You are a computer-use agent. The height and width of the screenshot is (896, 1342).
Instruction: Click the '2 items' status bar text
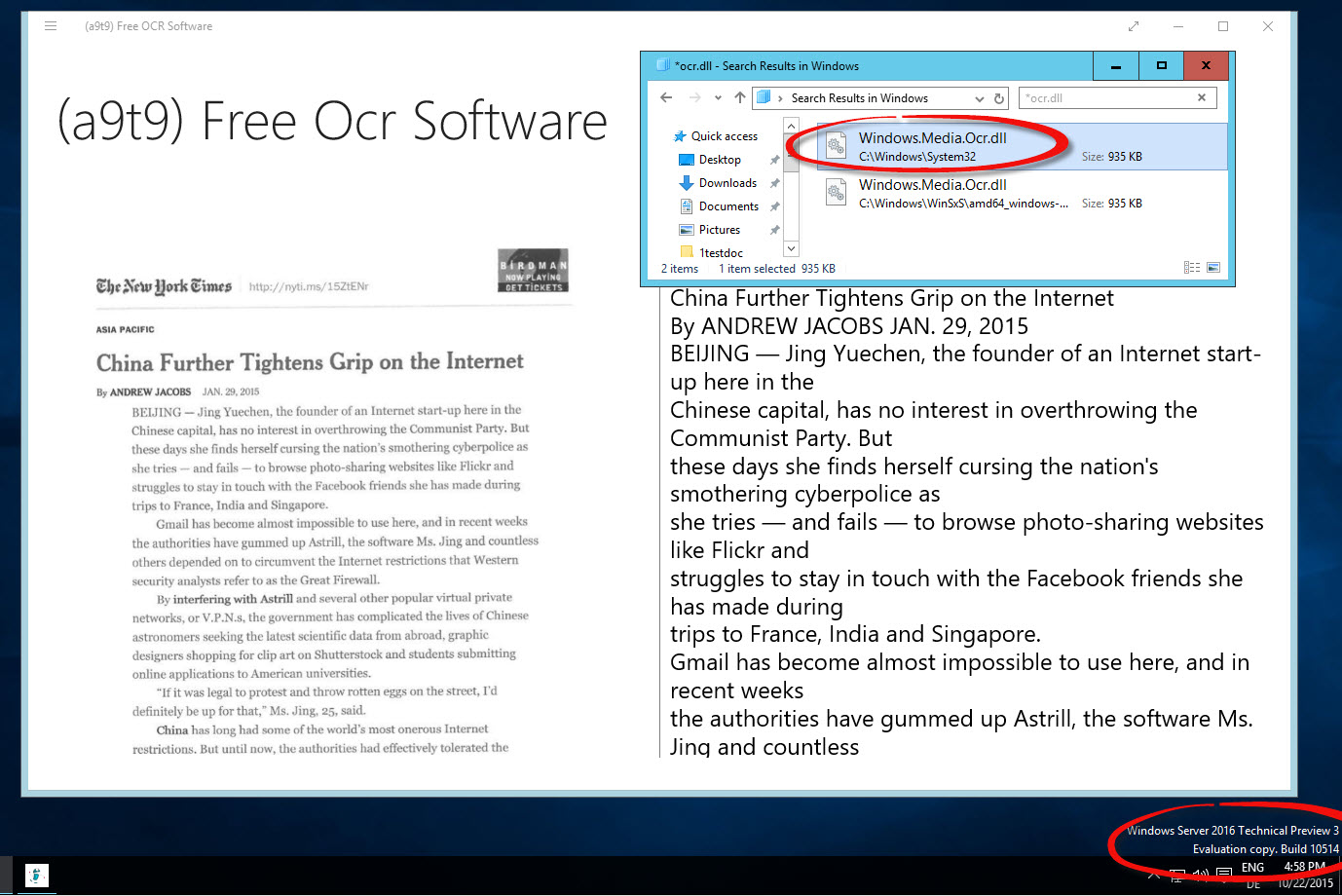click(x=680, y=269)
